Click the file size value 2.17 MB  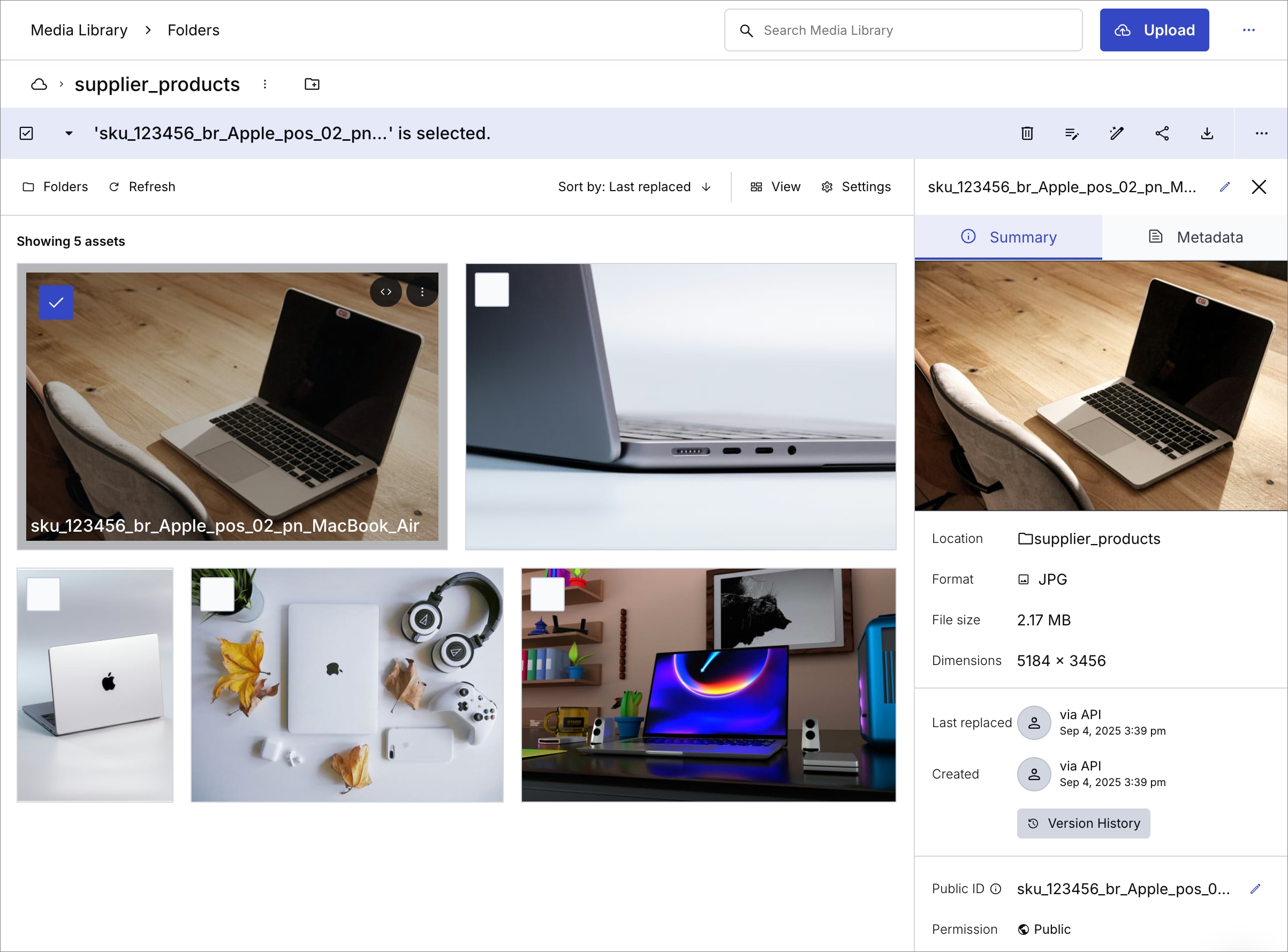tap(1044, 620)
